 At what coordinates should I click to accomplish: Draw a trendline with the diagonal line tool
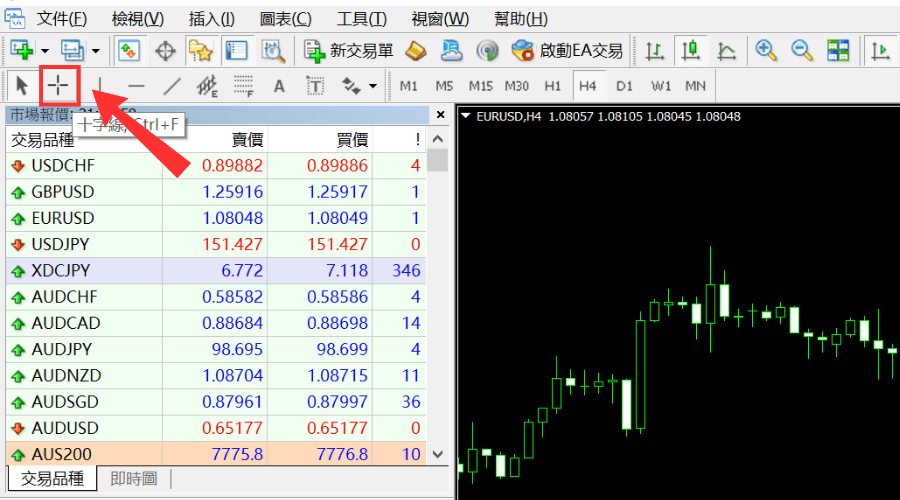tap(172, 86)
